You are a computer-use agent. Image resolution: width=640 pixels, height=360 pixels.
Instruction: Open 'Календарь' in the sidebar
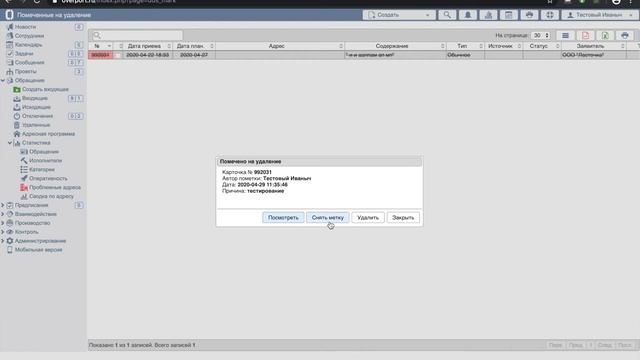pos(28,45)
